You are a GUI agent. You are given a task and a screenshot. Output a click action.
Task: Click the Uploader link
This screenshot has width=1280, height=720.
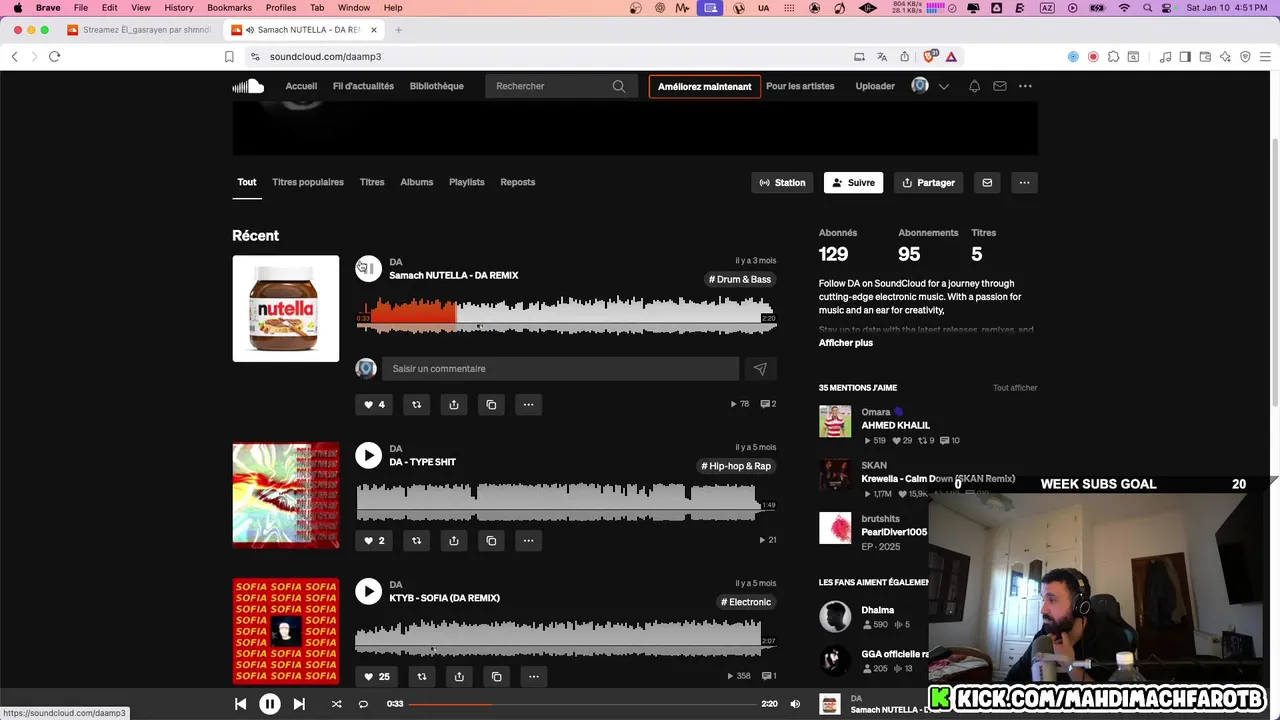click(875, 86)
